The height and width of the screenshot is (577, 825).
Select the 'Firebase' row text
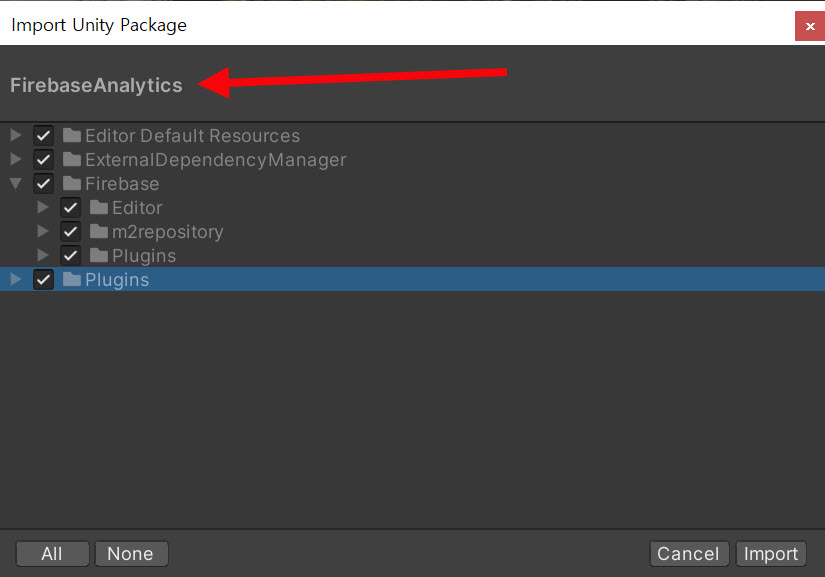(122, 184)
